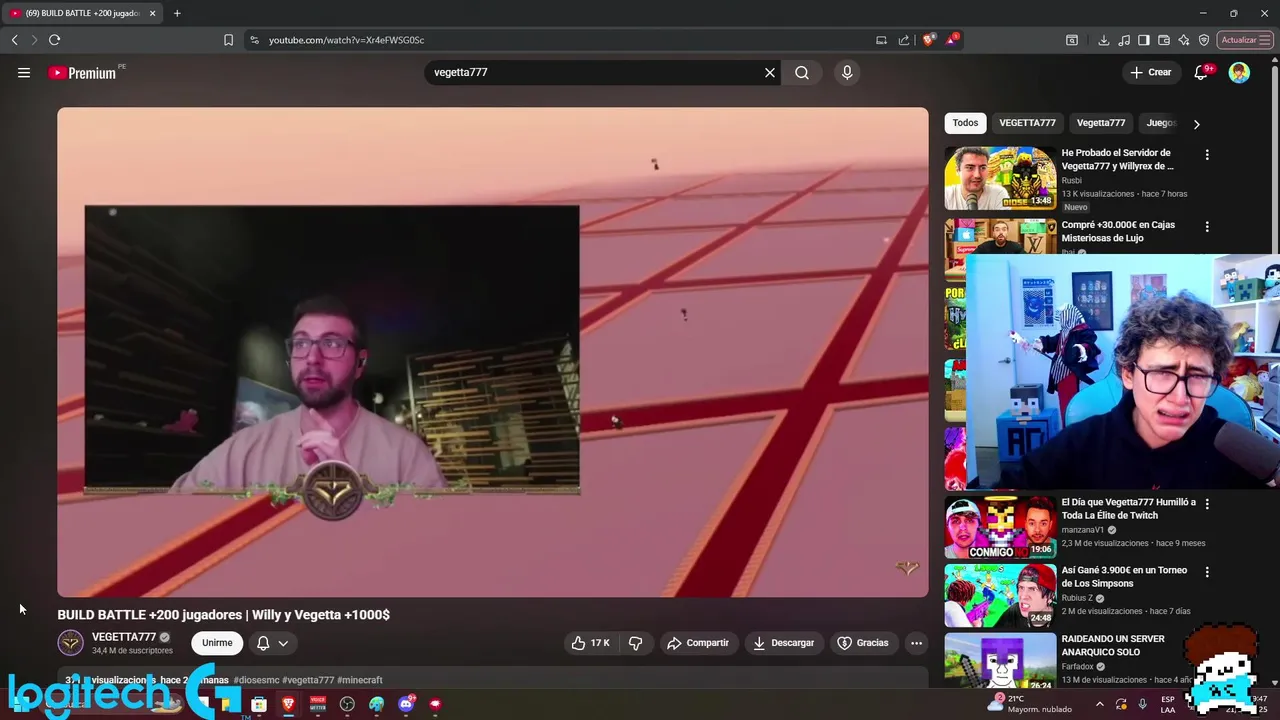1280x720 pixels.
Task: Open 'RAIDEANDO UN SERVER ANARQUICO SOLO' title
Action: click(x=1113, y=645)
